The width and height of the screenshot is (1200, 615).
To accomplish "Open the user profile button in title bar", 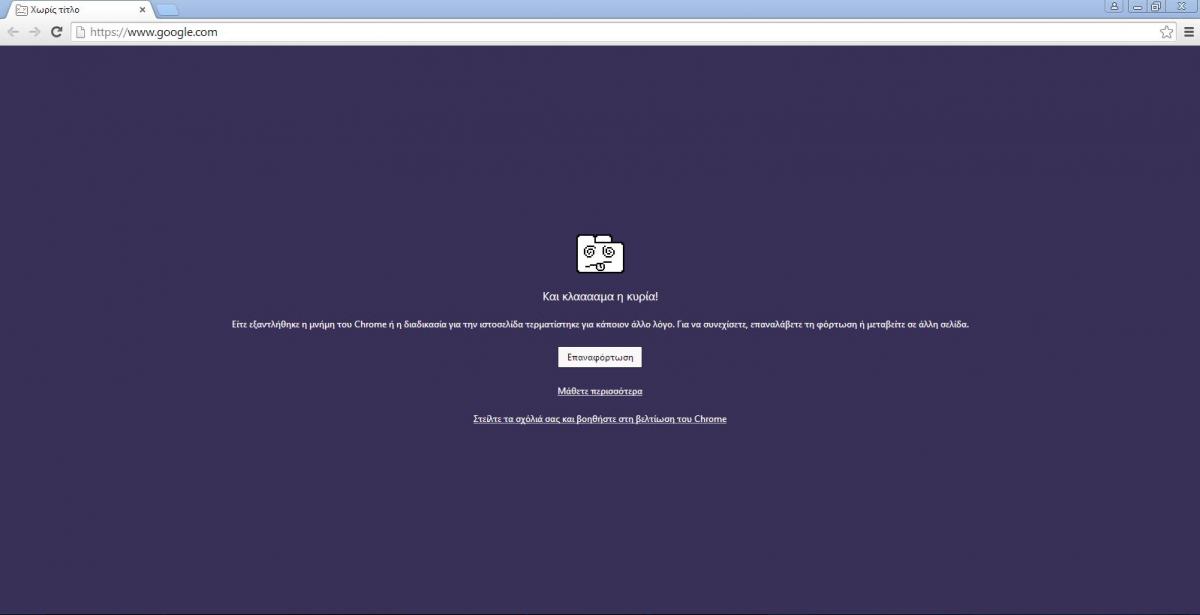I will tap(1115, 6).
